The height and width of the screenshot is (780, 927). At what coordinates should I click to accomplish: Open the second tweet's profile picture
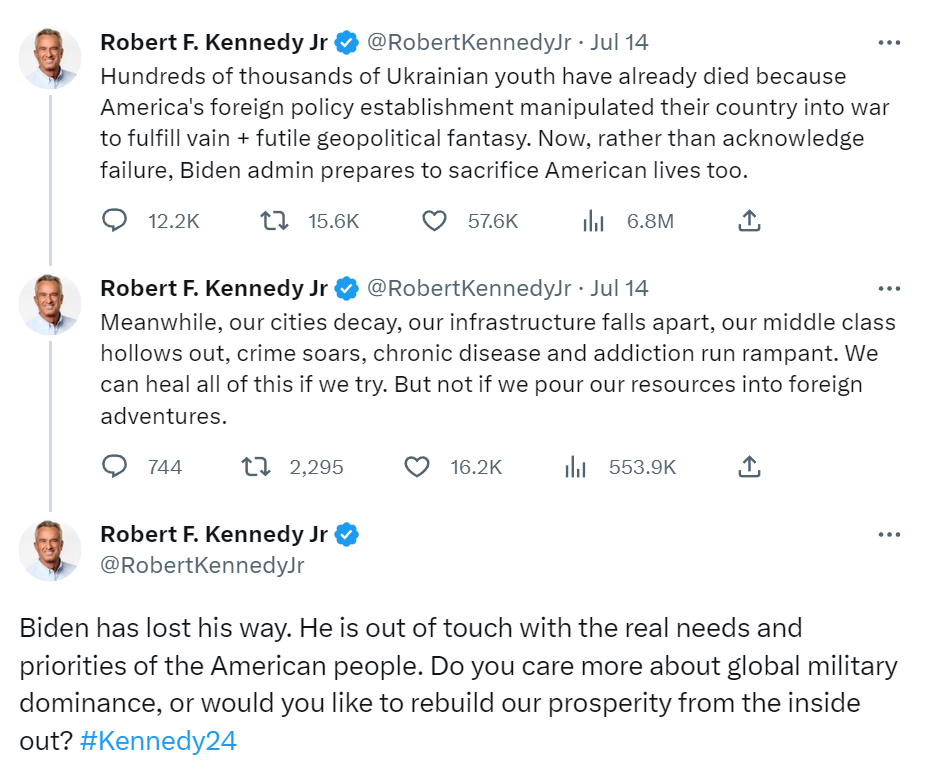pos(50,304)
